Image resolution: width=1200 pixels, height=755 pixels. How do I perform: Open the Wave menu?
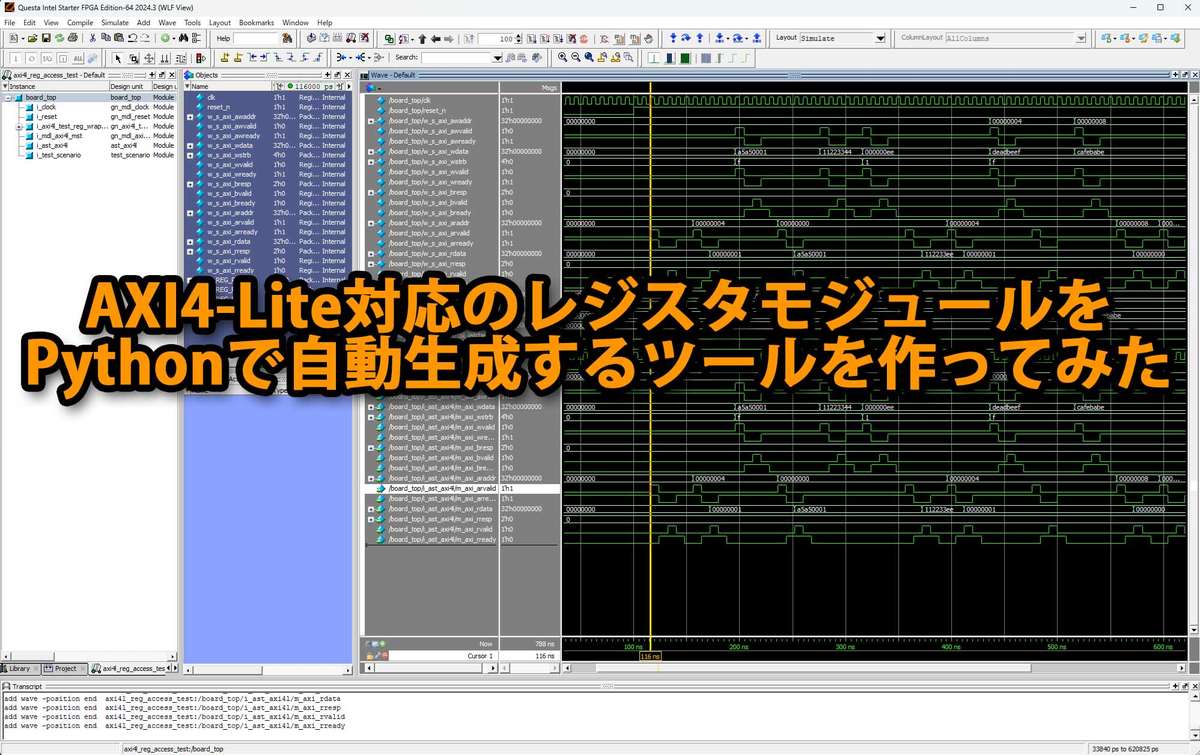coord(167,22)
